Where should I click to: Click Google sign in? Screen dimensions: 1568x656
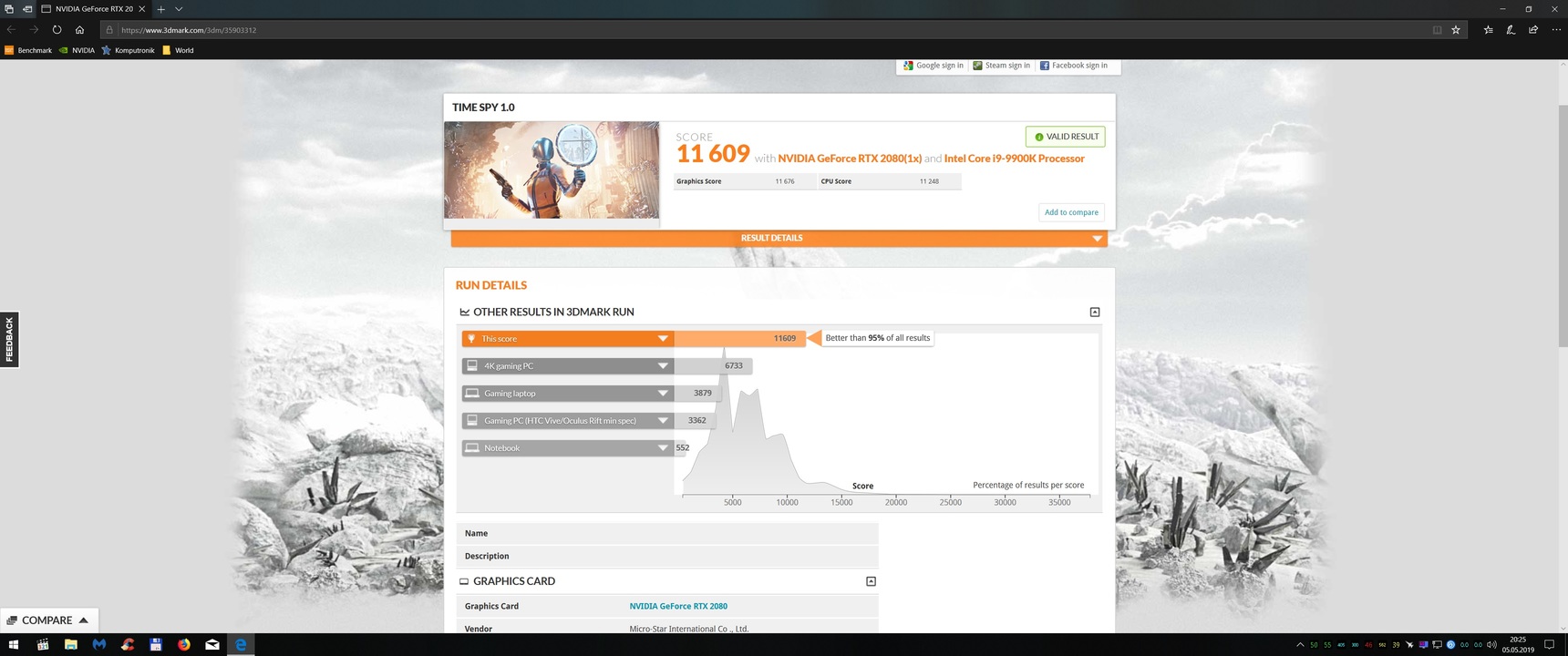933,66
